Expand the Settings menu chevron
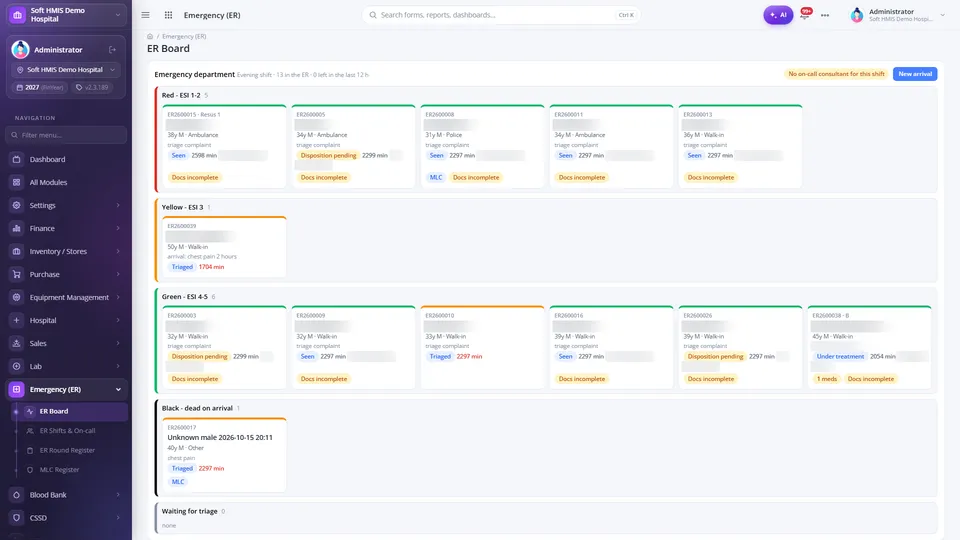Image resolution: width=960 pixels, height=540 pixels. [118, 205]
